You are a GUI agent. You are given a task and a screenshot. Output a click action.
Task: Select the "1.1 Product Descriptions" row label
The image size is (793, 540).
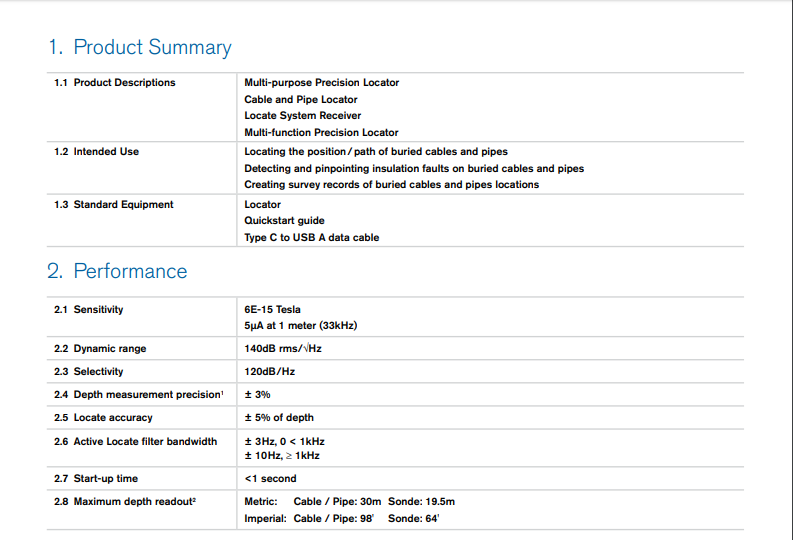click(115, 83)
